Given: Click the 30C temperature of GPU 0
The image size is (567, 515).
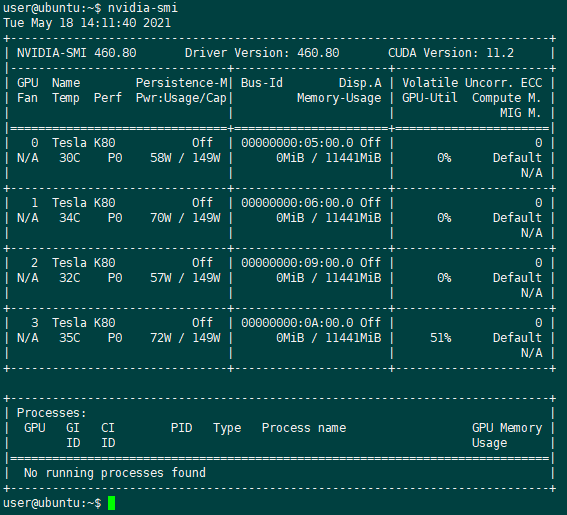Looking at the screenshot, I should tap(70, 158).
